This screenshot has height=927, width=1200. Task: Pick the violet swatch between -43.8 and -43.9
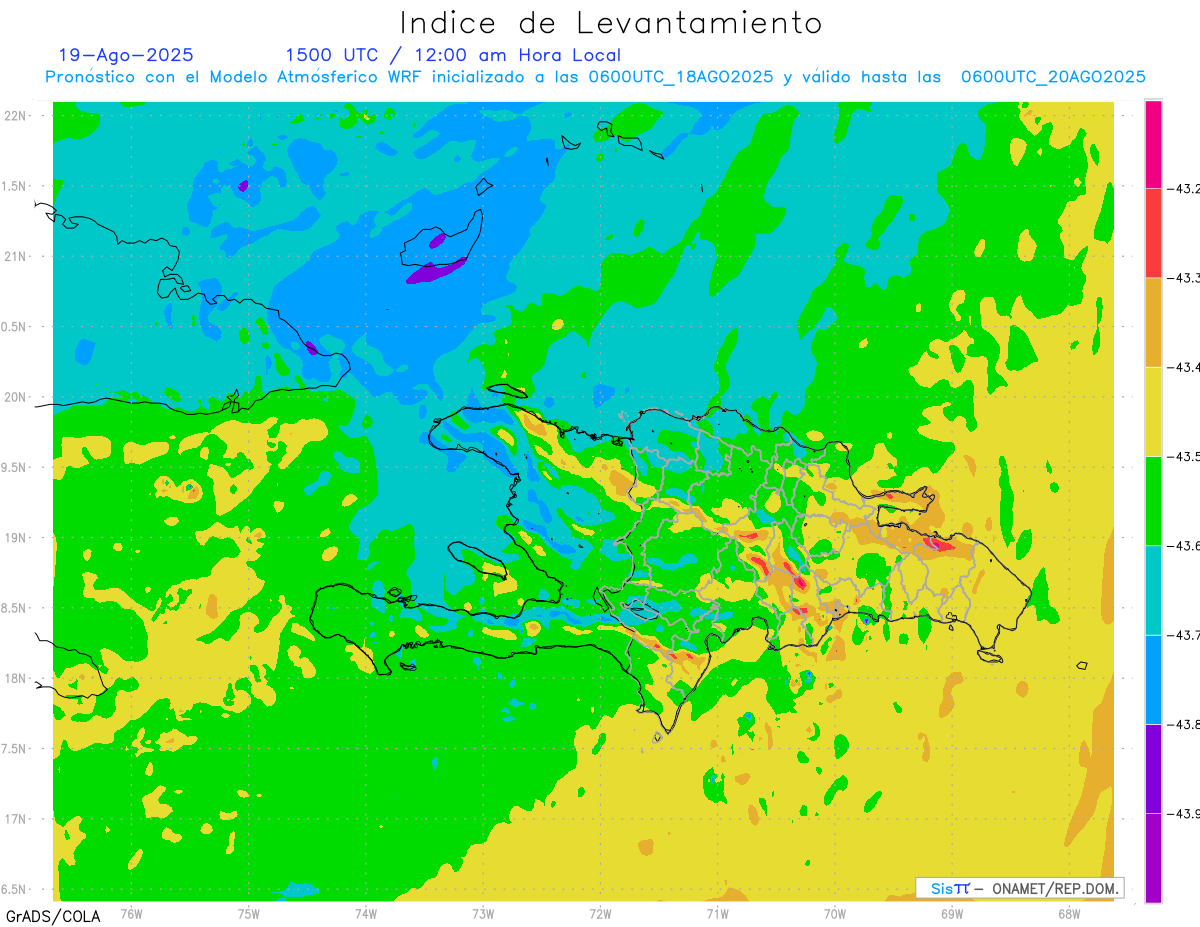tap(1153, 768)
